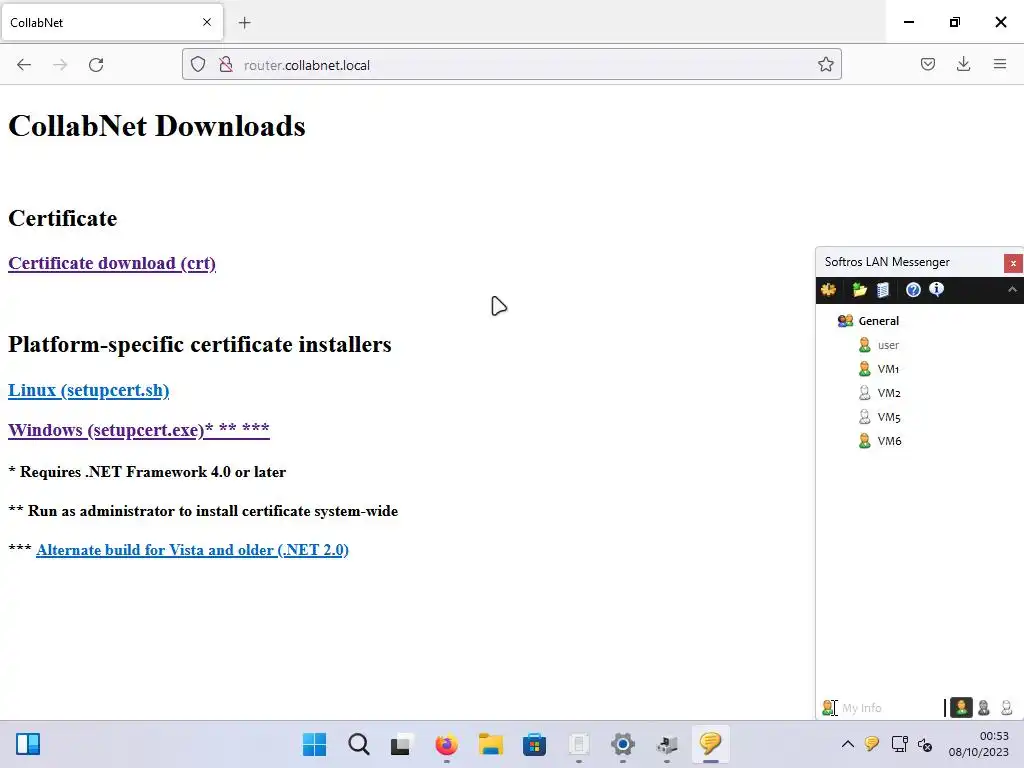
Task: Open the clock and date 00:53
Action: point(979,744)
